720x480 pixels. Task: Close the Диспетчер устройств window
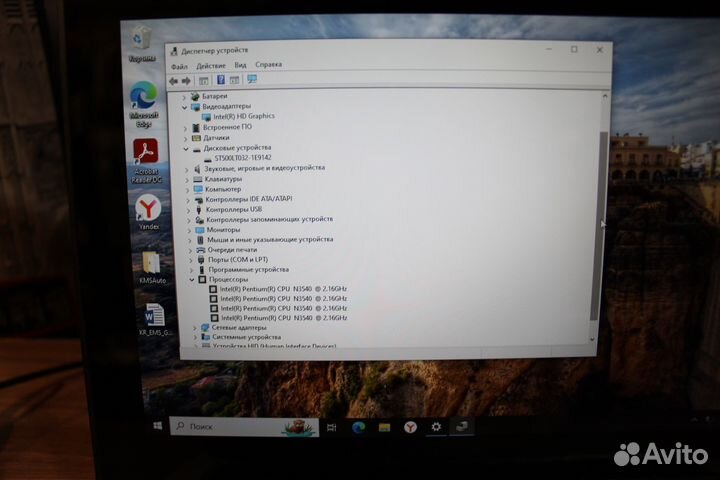tap(600, 50)
